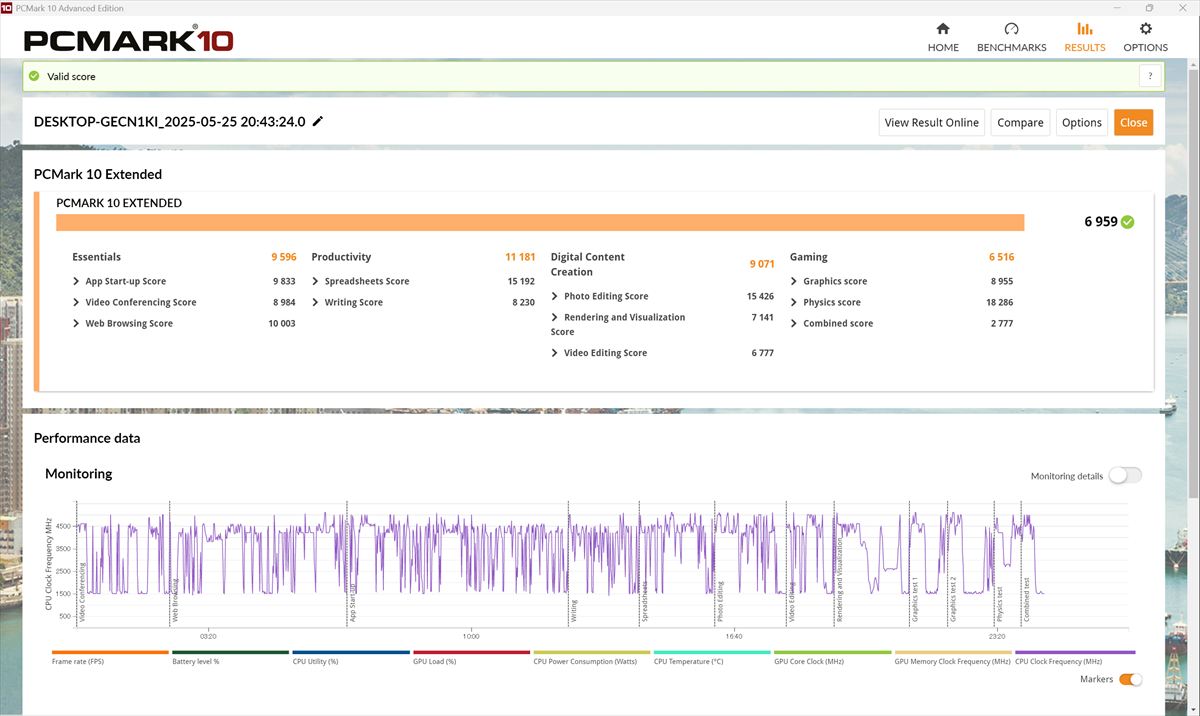This screenshot has width=1200, height=716.
Task: Click the Combined test marker in the chart
Action: click(x=1026, y=600)
